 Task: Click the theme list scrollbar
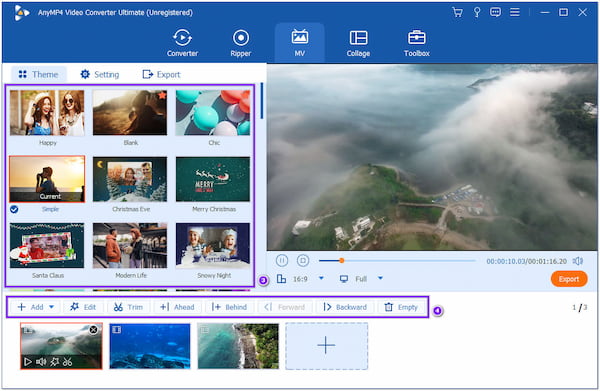pos(262,101)
